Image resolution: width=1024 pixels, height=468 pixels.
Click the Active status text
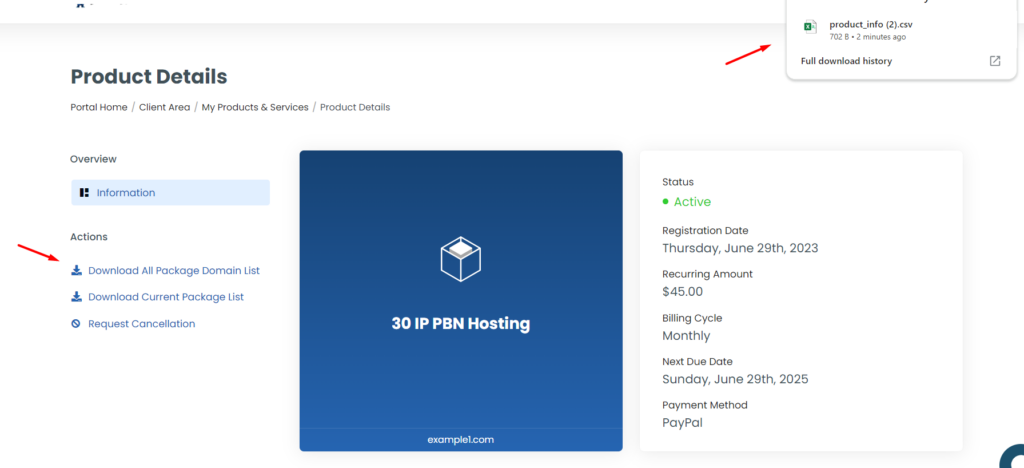click(x=692, y=202)
